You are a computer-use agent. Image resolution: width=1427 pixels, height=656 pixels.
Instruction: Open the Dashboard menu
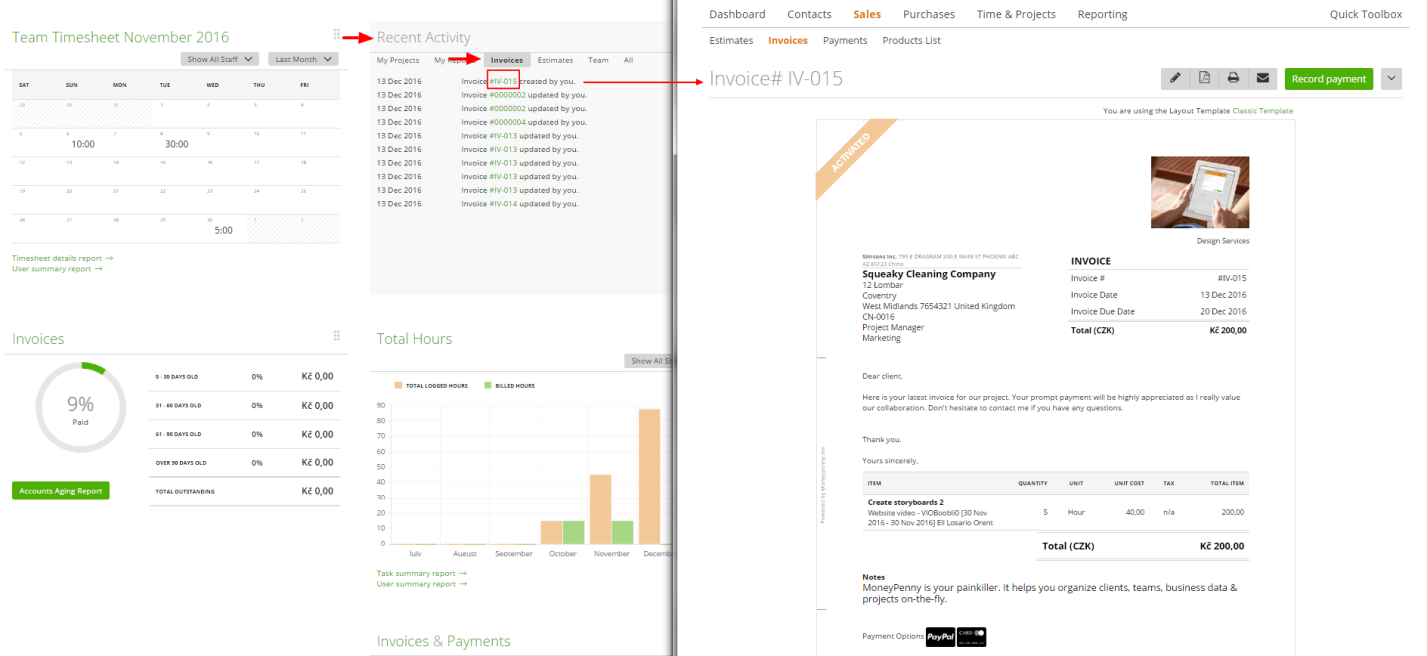[737, 14]
